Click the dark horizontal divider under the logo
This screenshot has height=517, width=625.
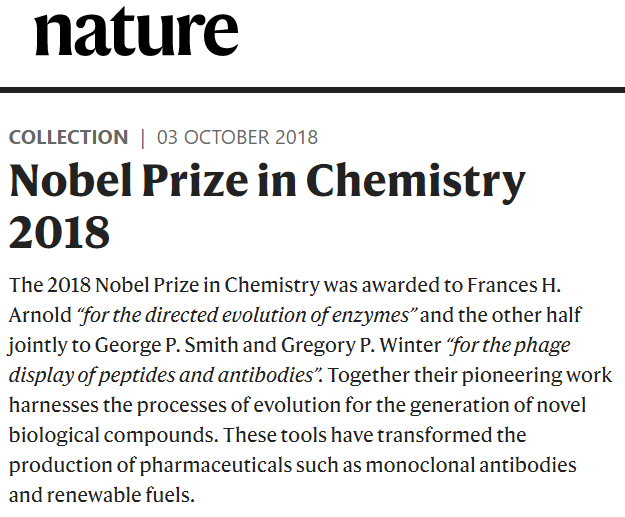click(x=312, y=91)
